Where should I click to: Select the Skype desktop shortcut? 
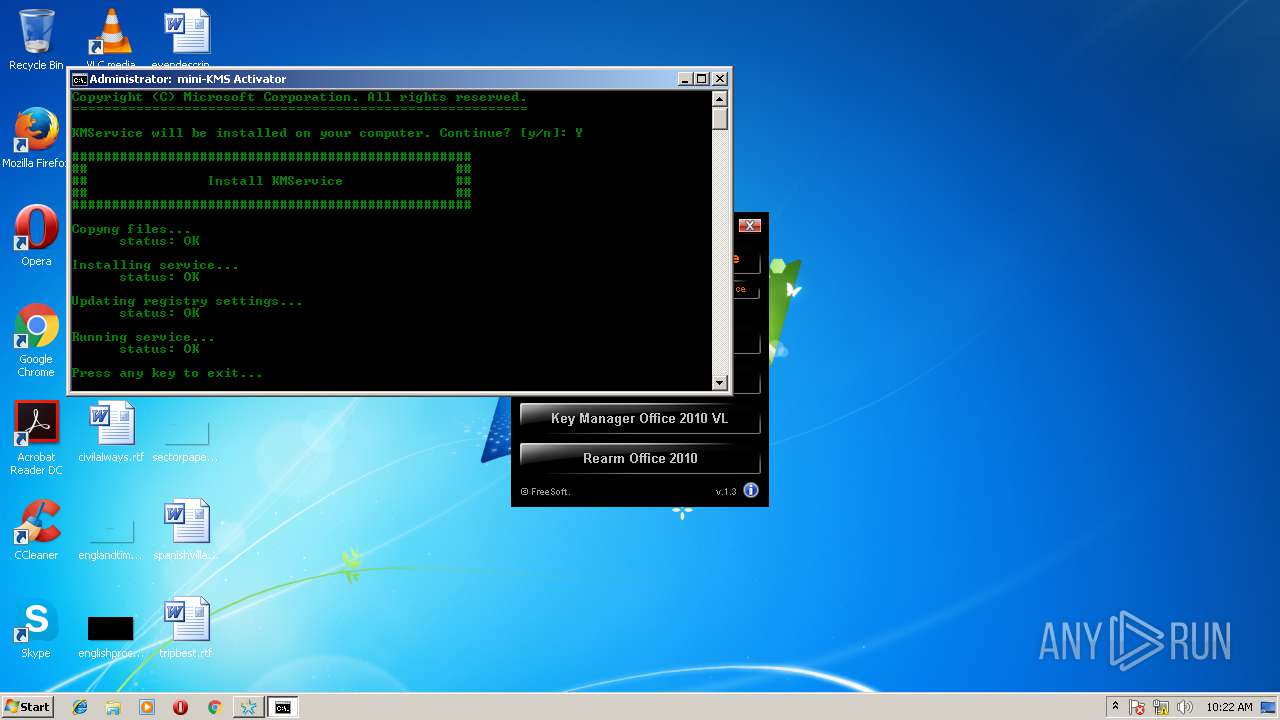point(36,629)
